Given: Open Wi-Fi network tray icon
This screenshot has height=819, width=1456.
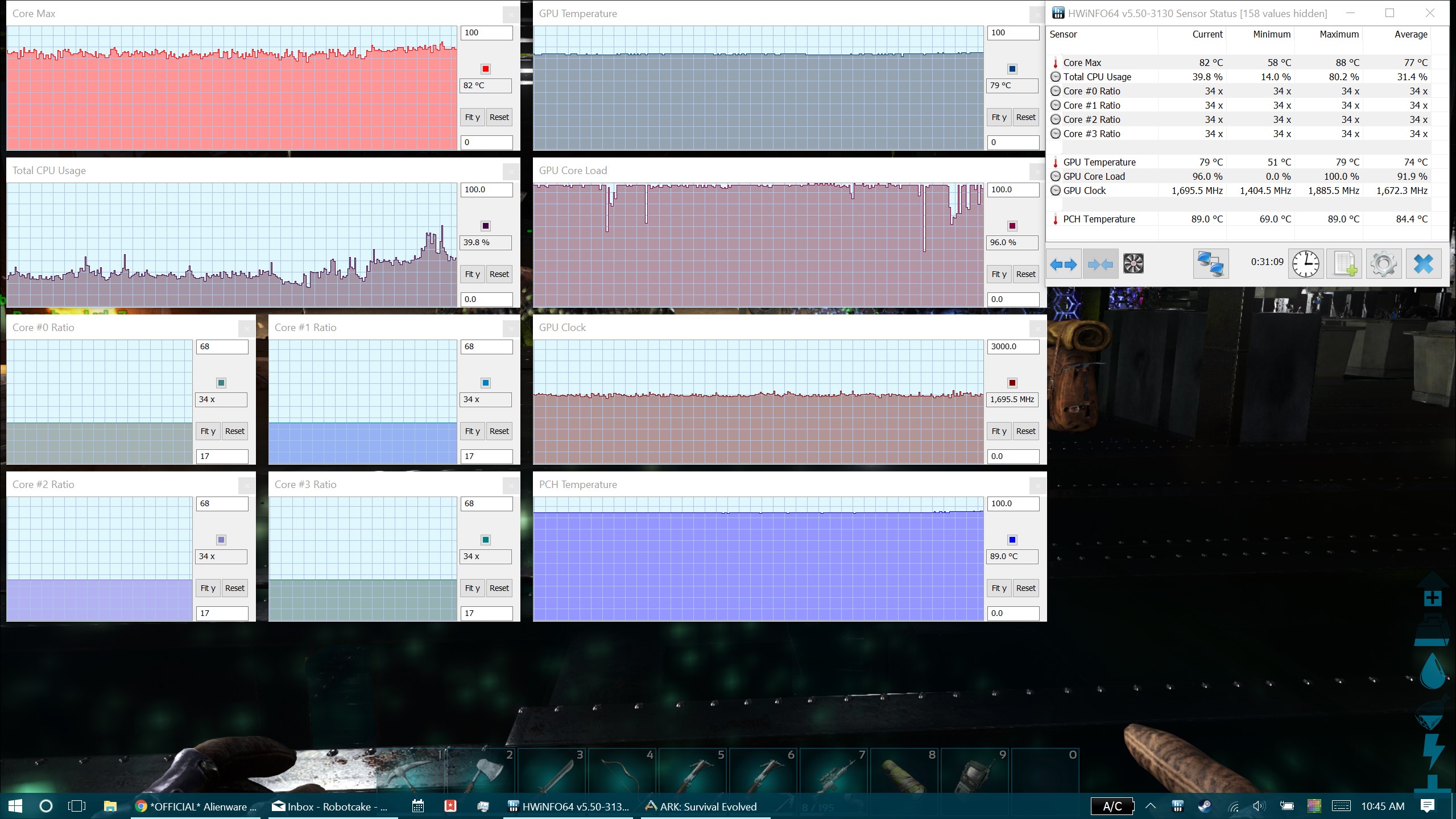Looking at the screenshot, I should click(1233, 806).
